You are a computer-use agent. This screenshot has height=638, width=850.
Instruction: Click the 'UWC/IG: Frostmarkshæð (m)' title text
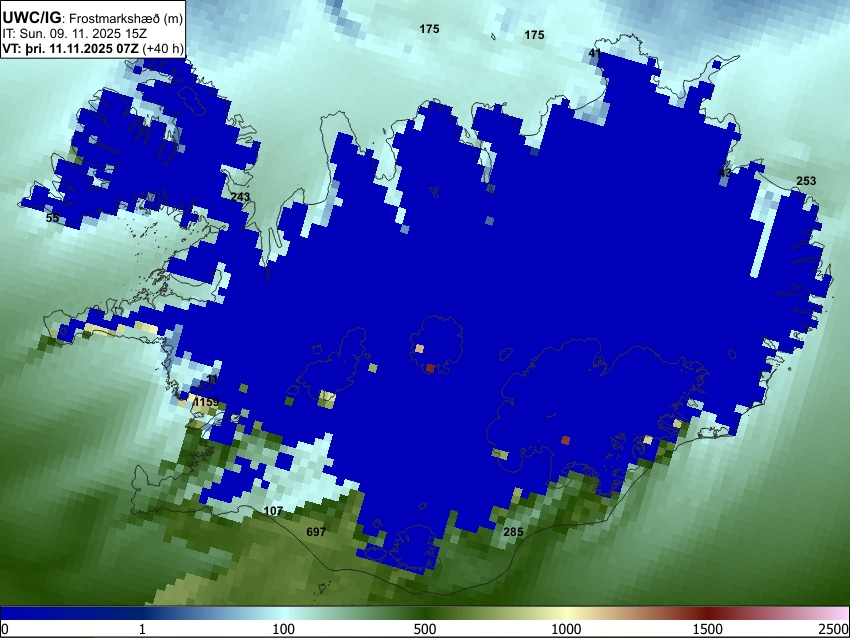93,18
